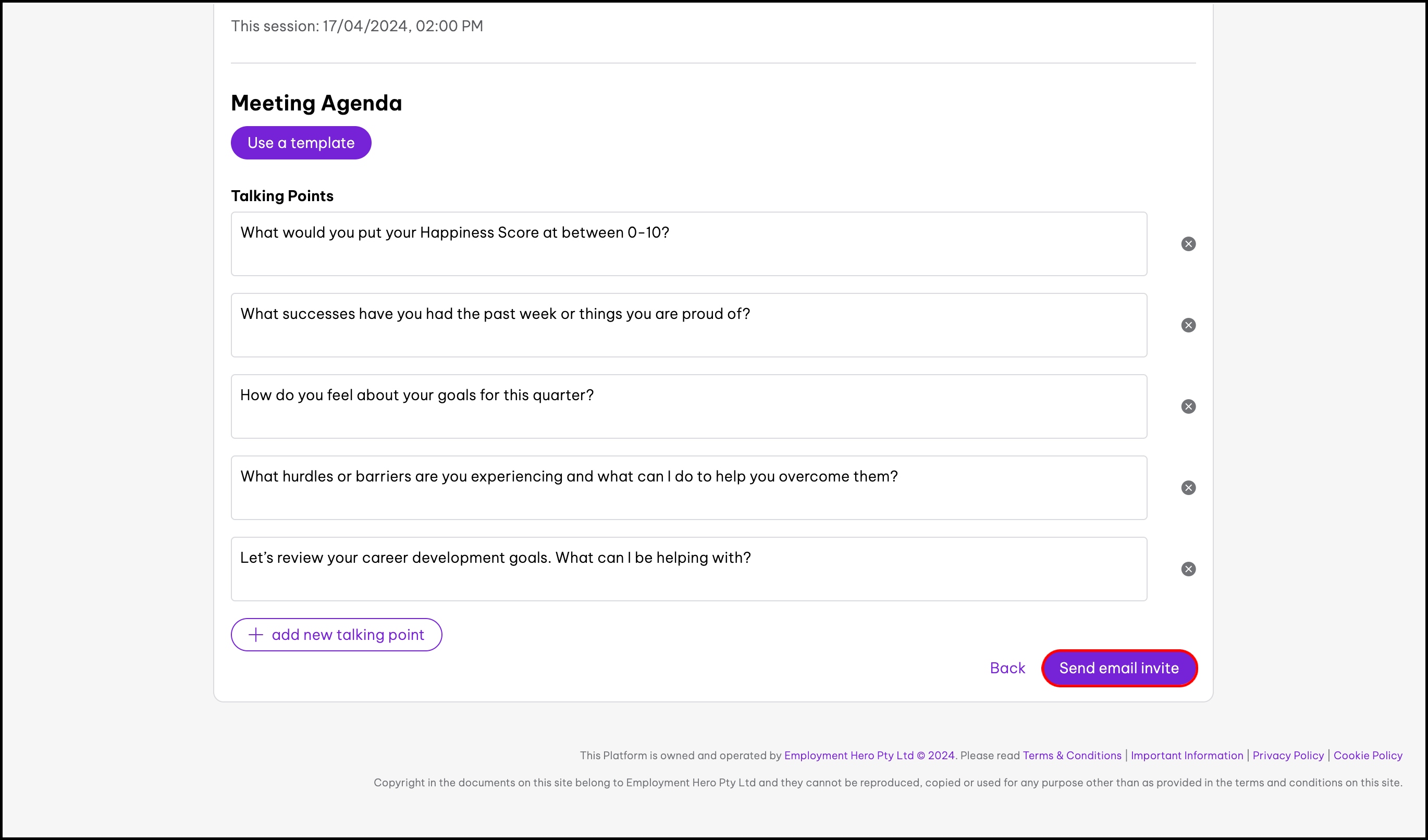The height and width of the screenshot is (840, 1428).
Task: Visit the Privacy Policy link
Action: (1287, 755)
